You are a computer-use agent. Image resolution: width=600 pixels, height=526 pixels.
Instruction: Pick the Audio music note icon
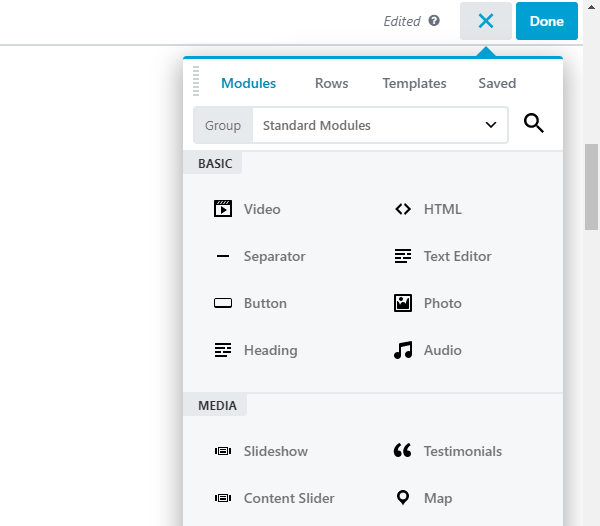(403, 350)
